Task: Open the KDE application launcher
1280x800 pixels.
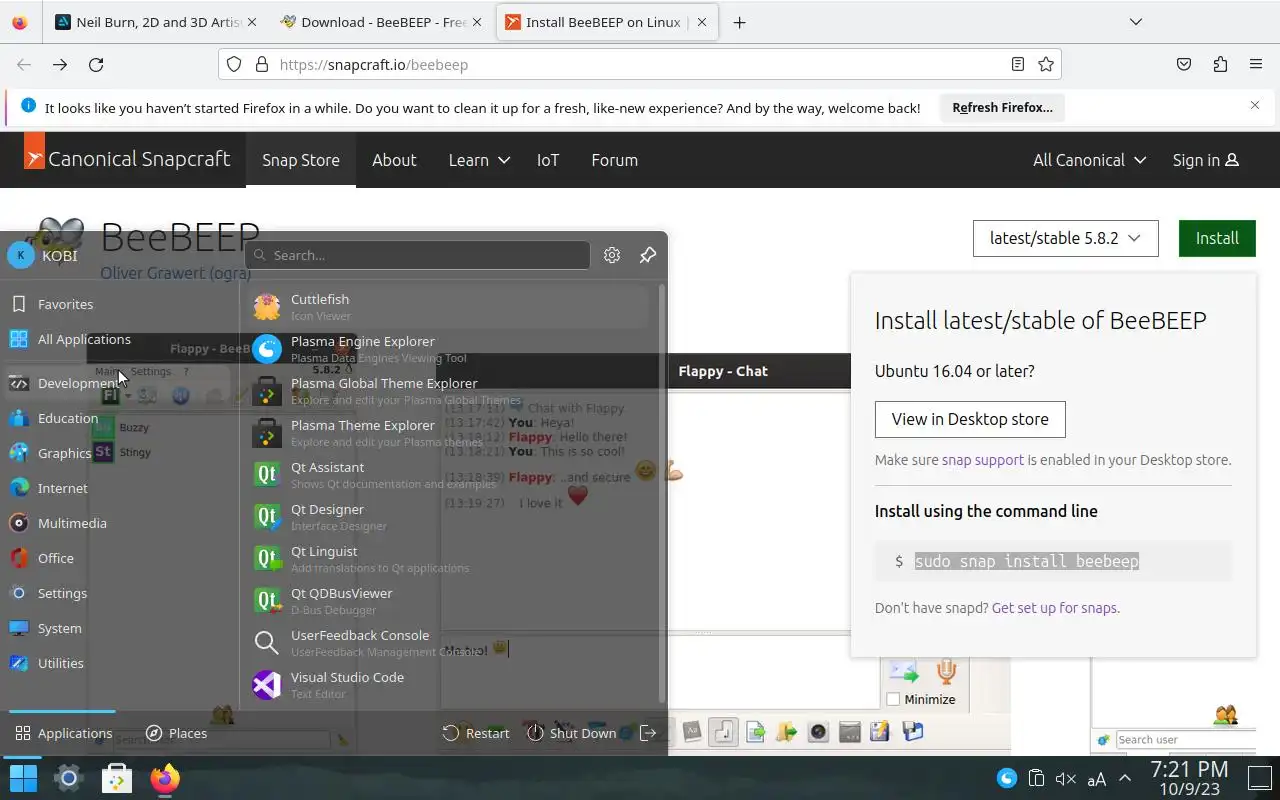Action: (x=24, y=778)
